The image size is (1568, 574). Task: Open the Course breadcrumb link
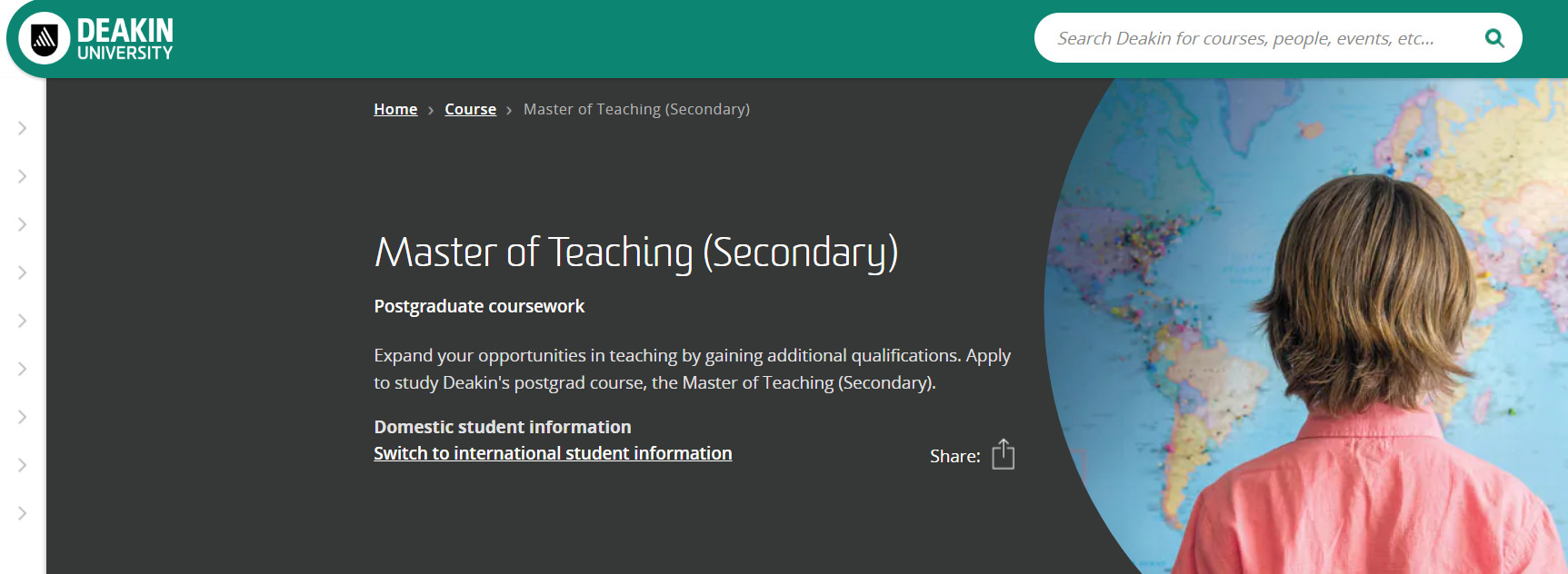point(470,109)
